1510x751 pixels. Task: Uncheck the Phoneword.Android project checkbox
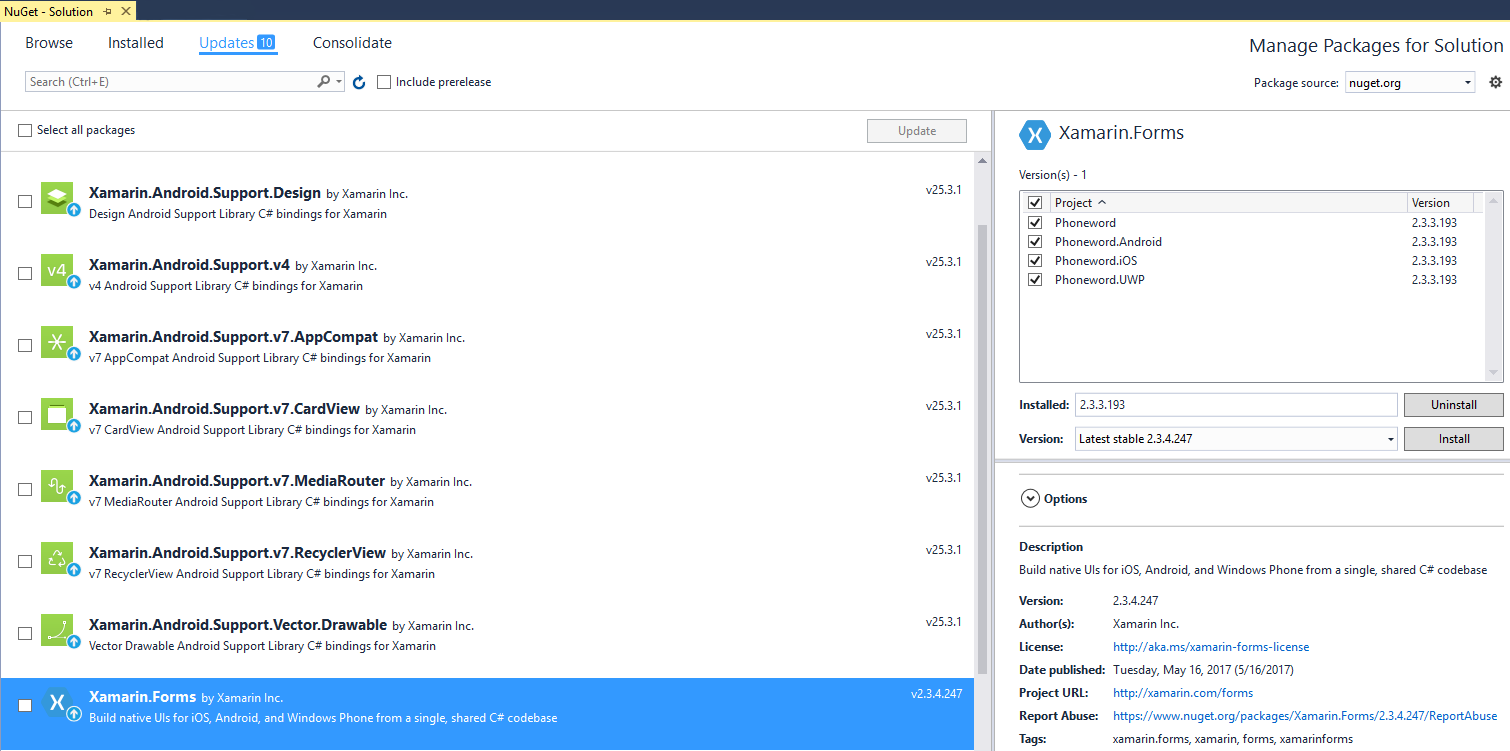pos(1035,242)
